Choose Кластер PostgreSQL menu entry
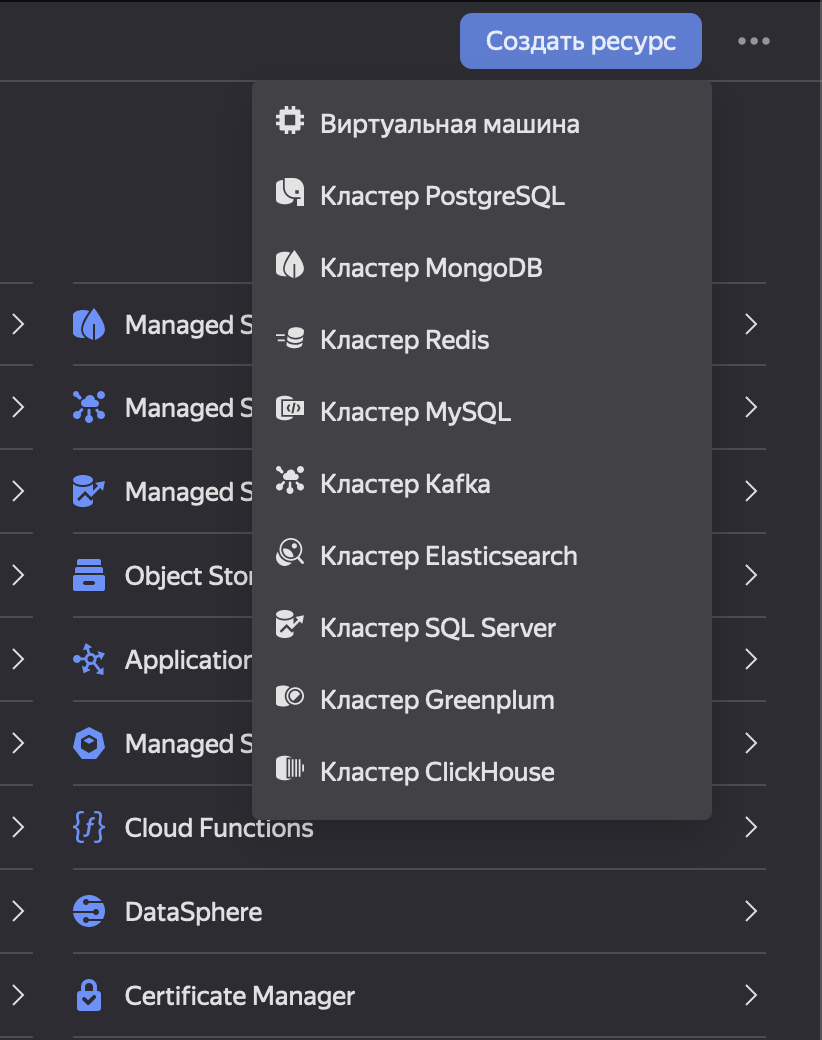 point(442,196)
